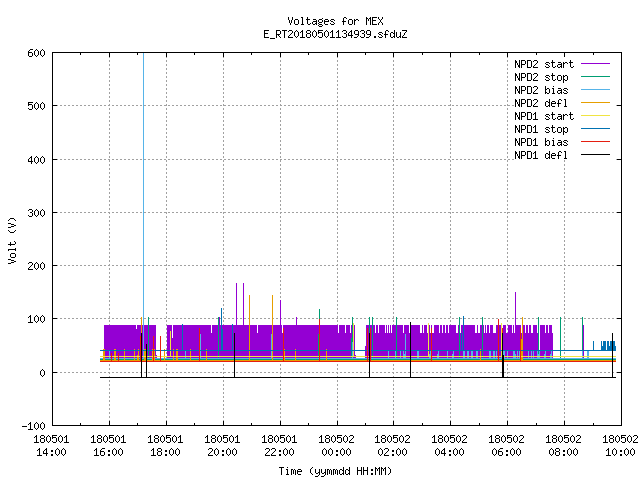
Task: Click the 'NPD2 bias' legend label
Action: click(x=541, y=90)
